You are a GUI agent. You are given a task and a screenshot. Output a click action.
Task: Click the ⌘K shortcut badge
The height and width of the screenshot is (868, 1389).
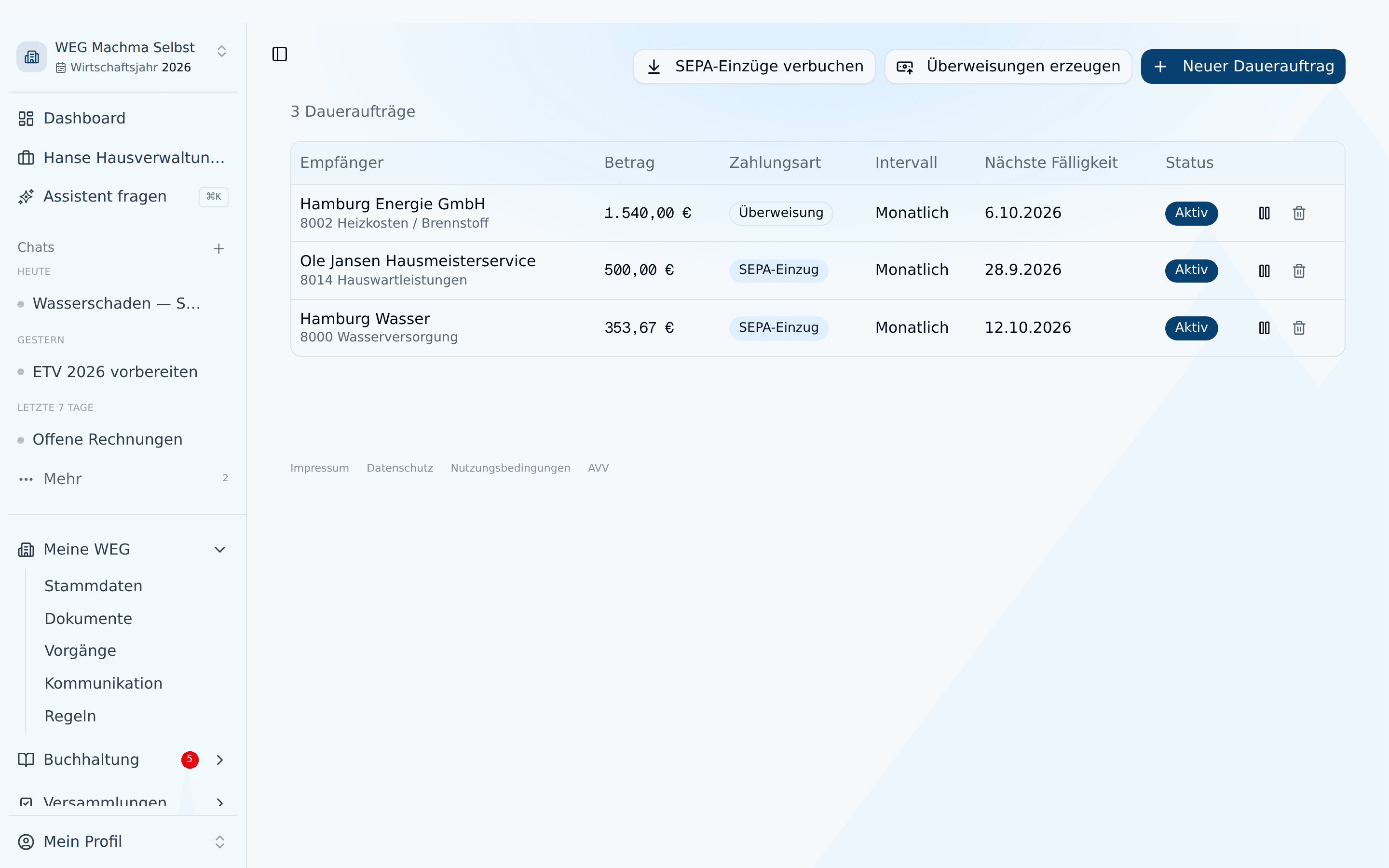(x=214, y=196)
